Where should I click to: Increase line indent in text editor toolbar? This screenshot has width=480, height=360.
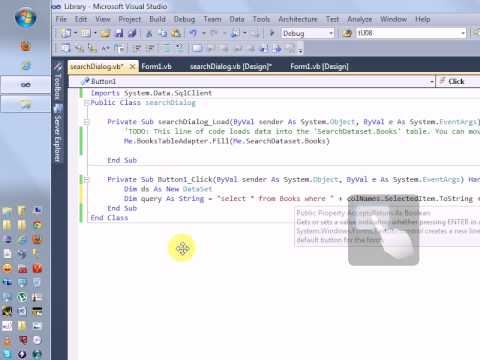pos(151,49)
